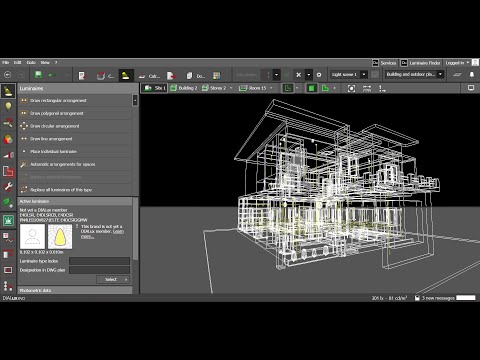
Task: Open the Documentation mode icon
Action: [195, 76]
